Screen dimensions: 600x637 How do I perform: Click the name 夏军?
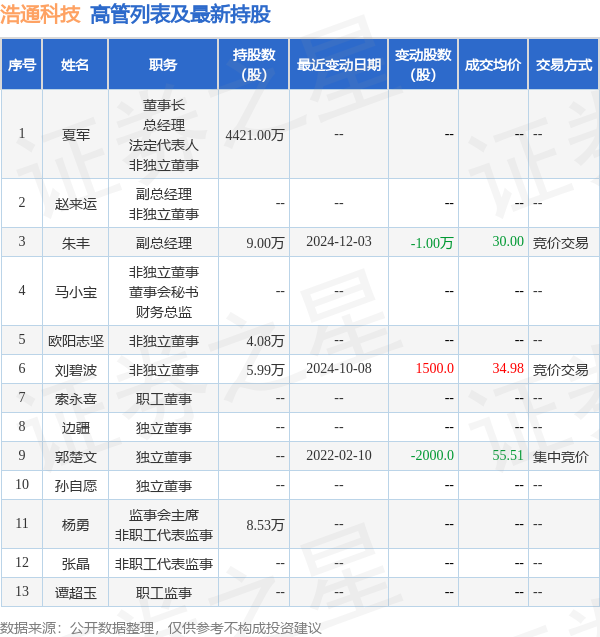(76, 135)
